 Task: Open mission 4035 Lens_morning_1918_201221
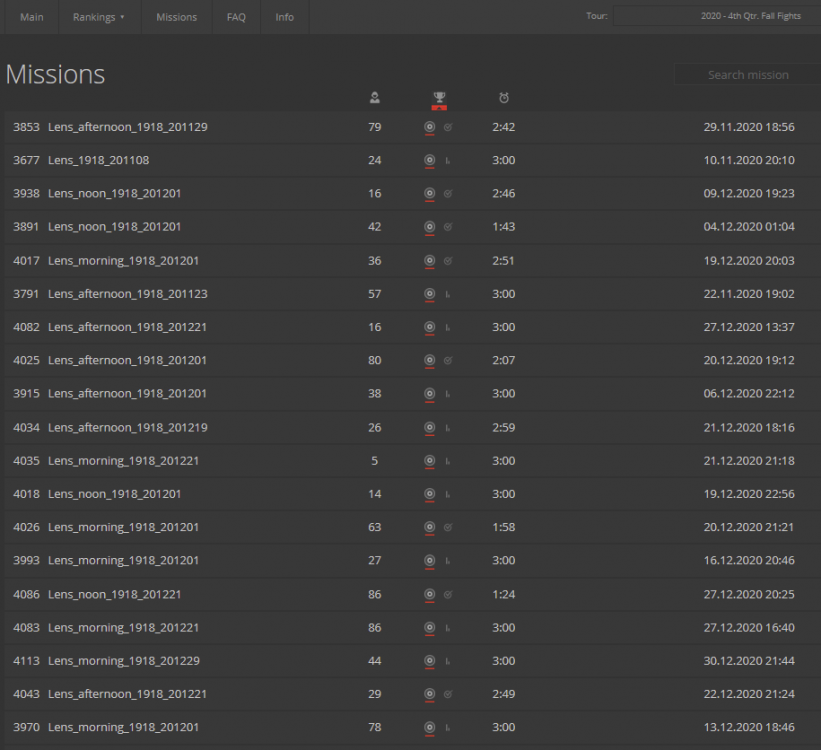(123, 461)
